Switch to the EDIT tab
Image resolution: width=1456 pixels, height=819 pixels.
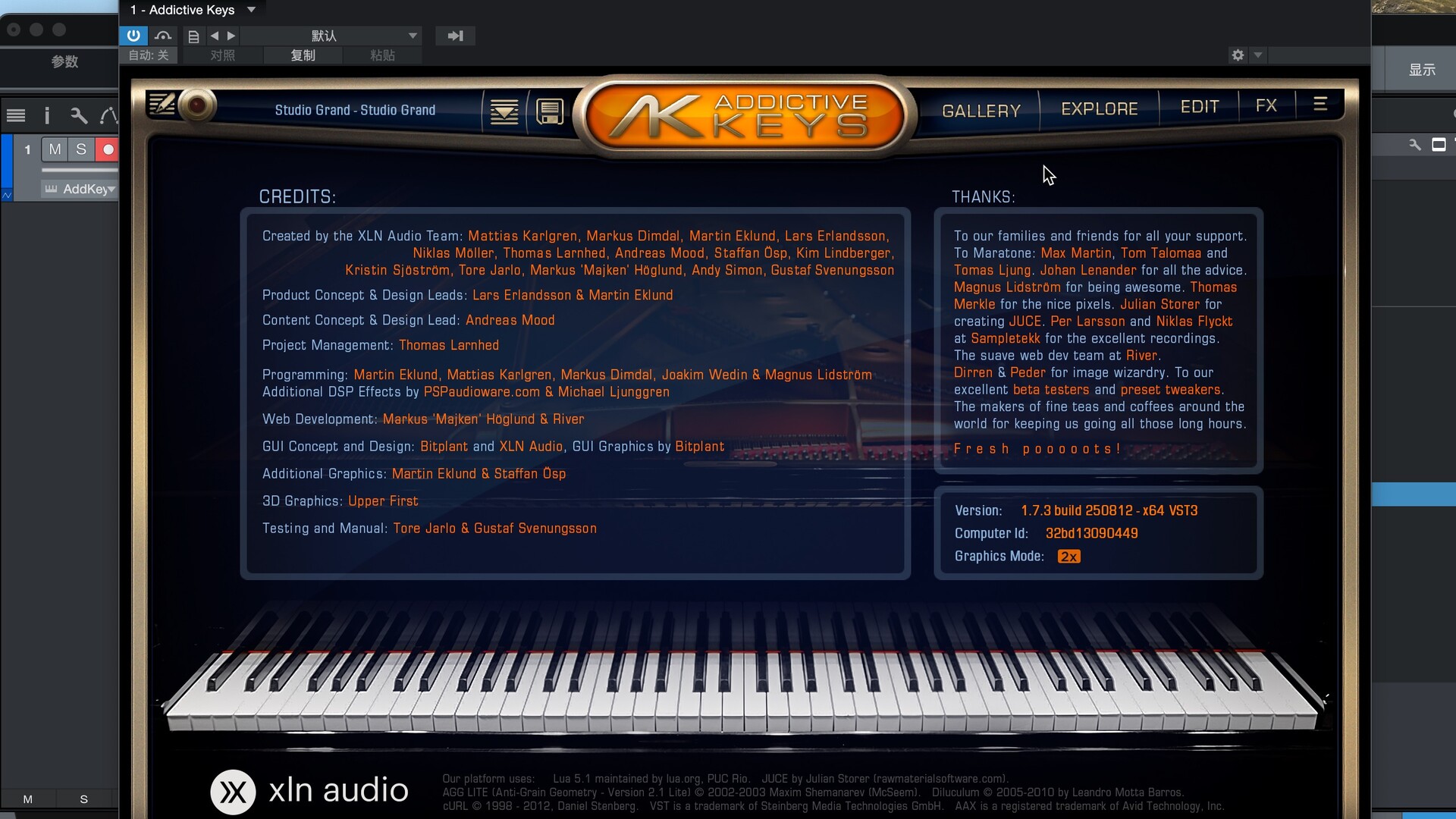point(1200,106)
